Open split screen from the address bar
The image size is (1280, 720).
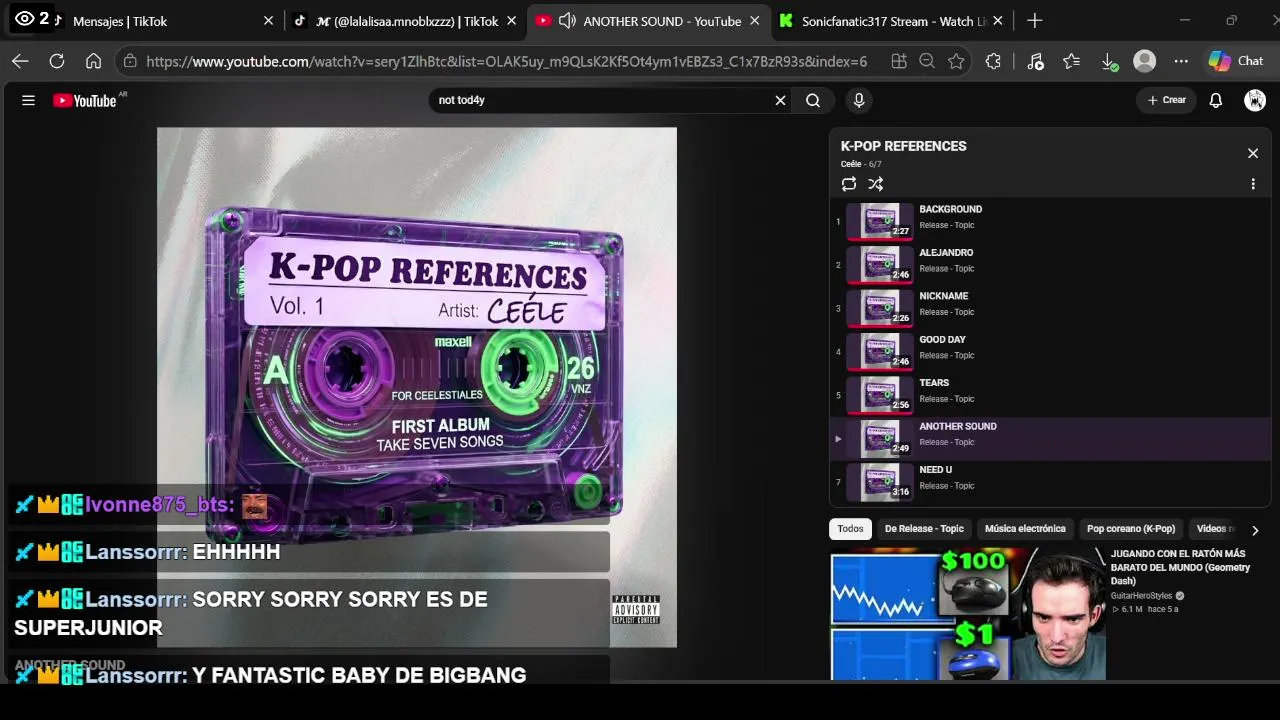(899, 61)
